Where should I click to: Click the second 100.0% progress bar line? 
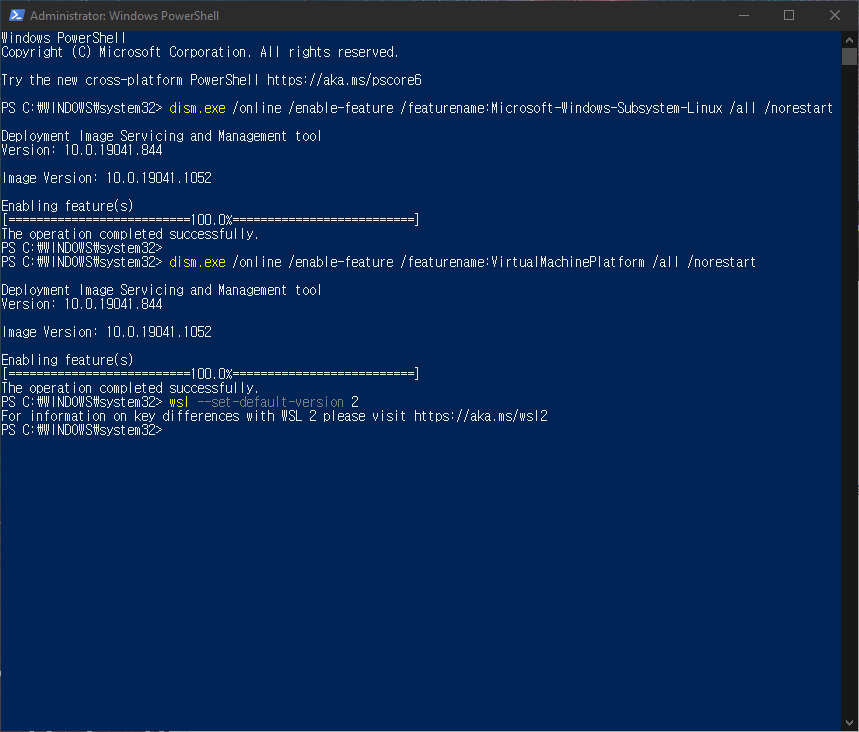[210, 374]
